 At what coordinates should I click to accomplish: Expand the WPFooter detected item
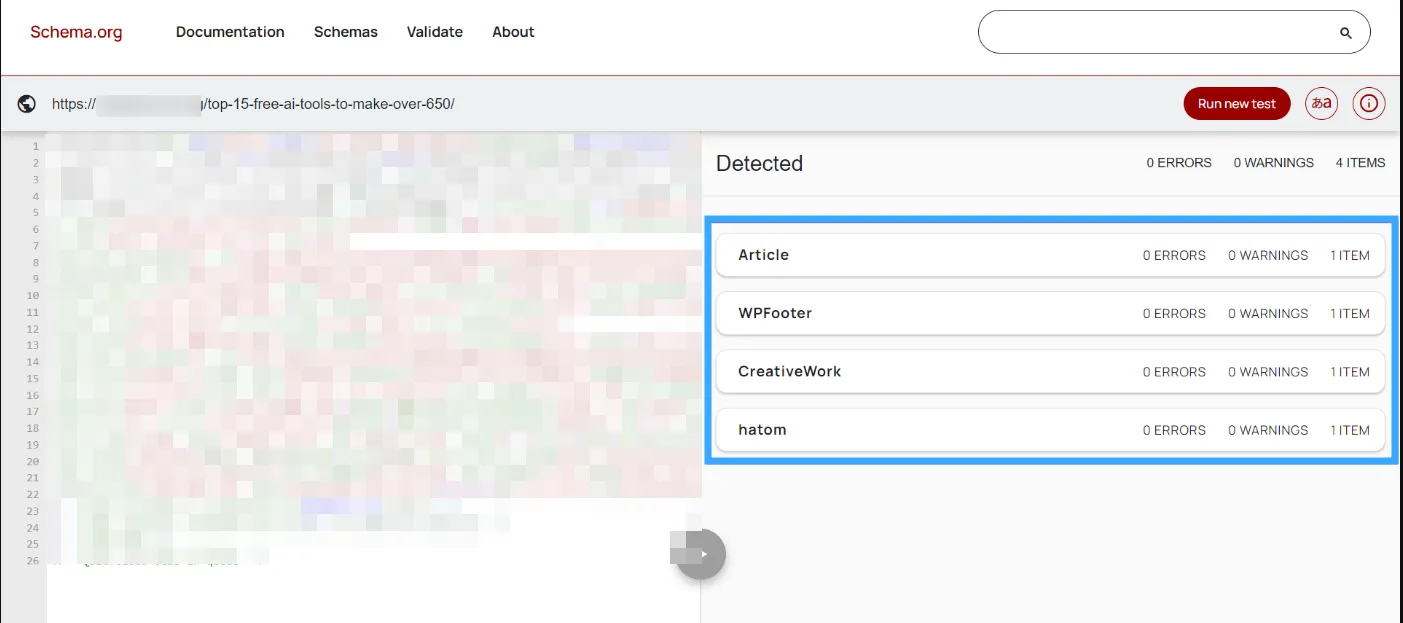pos(1051,313)
